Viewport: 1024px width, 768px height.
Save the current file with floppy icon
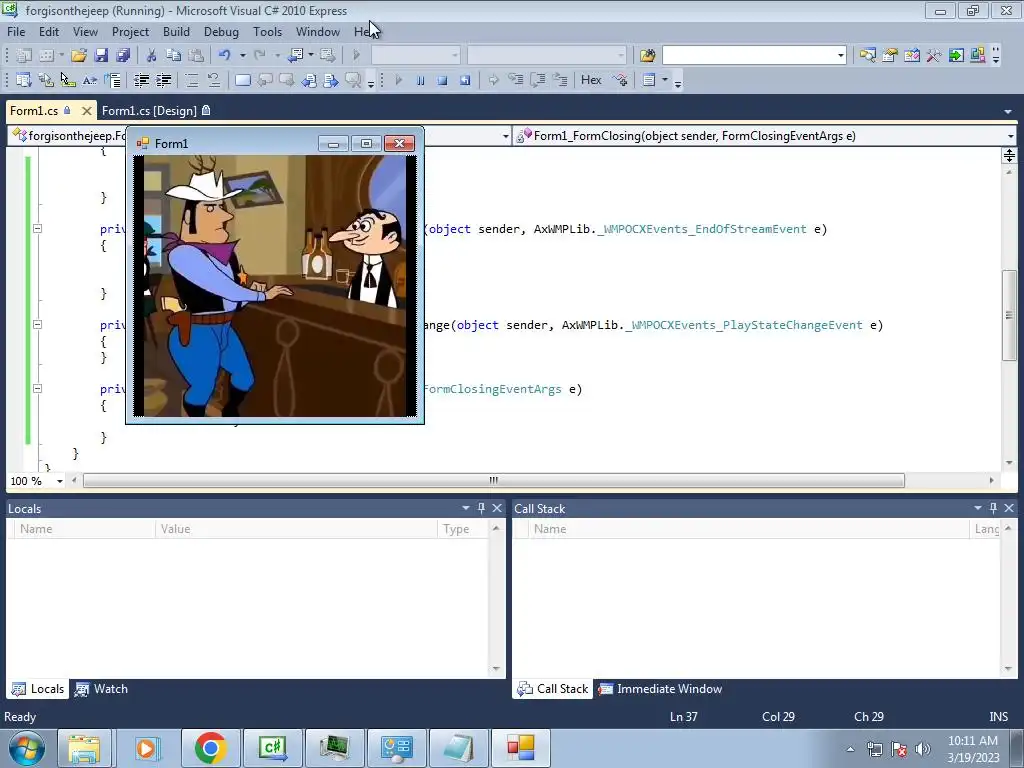(101, 56)
